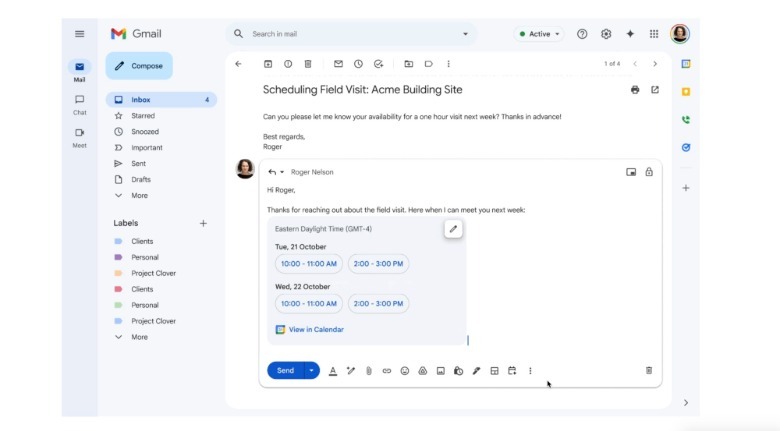The height and width of the screenshot is (431, 780).
Task: Toggle confidential mode lock icon in reply header
Action: point(649,172)
